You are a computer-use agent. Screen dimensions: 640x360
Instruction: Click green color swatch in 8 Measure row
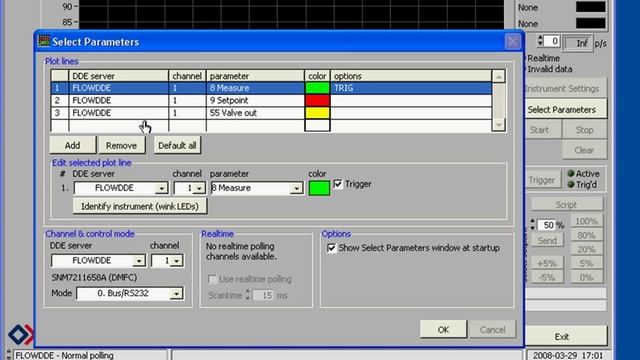pos(317,88)
